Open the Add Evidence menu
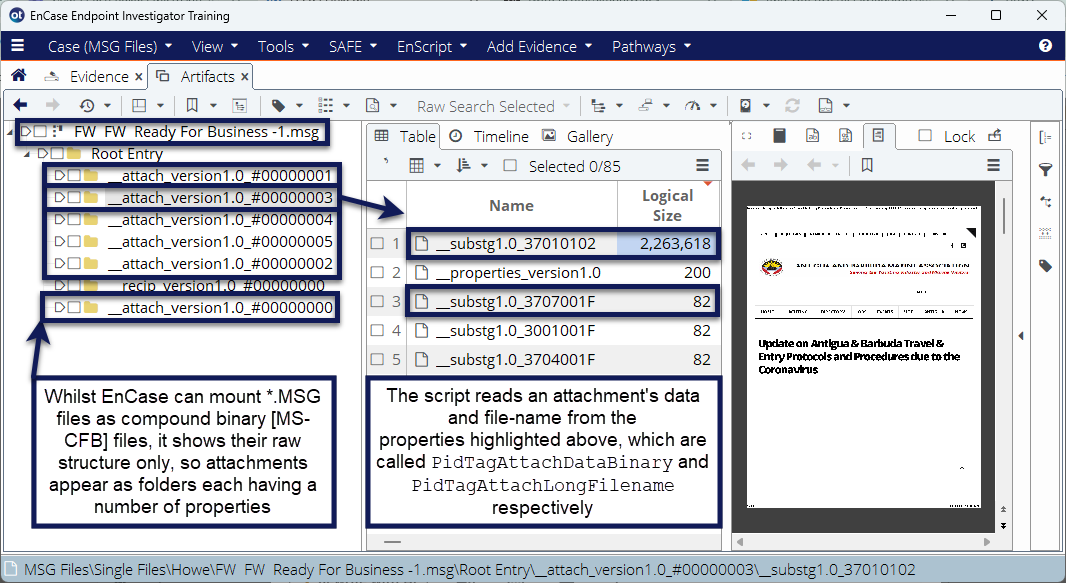 tap(539, 46)
